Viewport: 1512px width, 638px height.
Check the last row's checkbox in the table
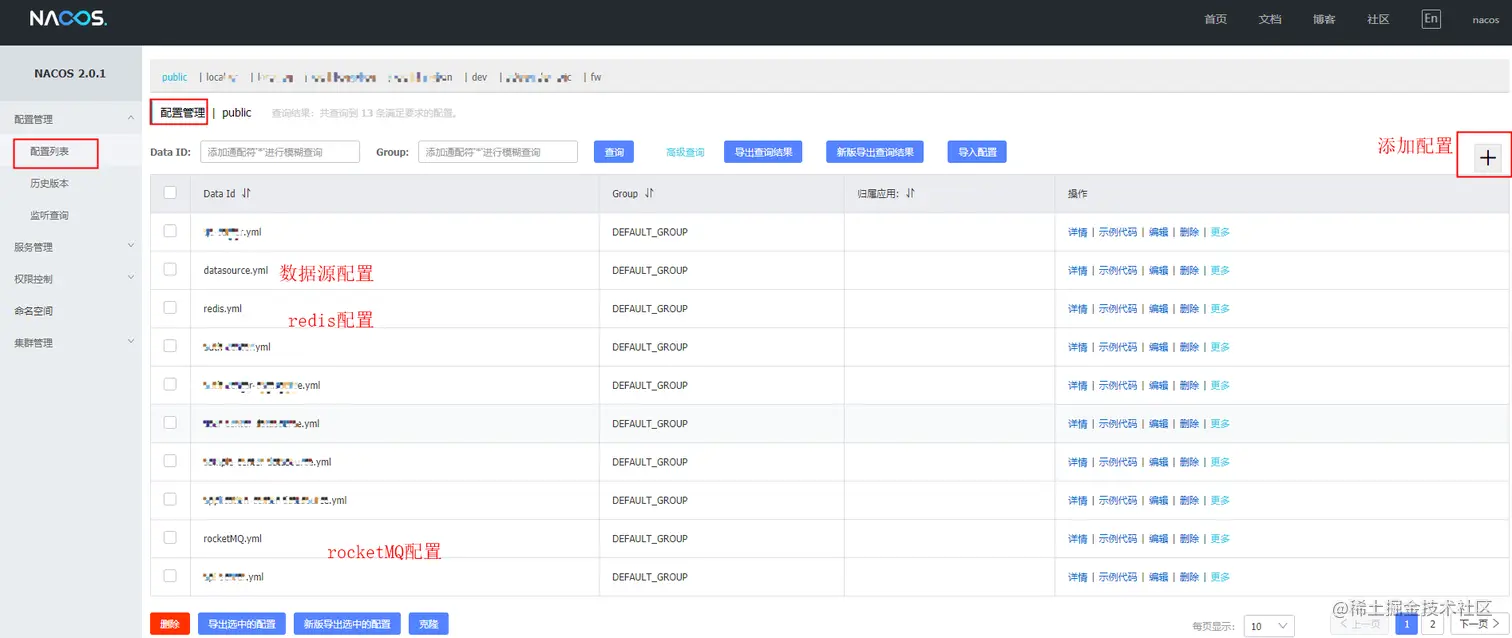tap(170, 576)
